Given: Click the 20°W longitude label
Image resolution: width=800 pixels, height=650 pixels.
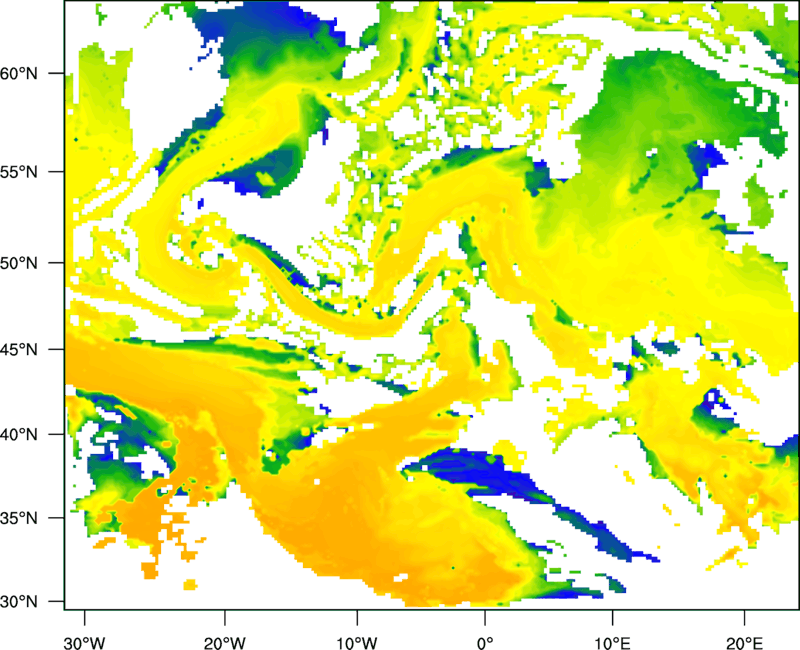Looking at the screenshot, I should [x=224, y=643].
